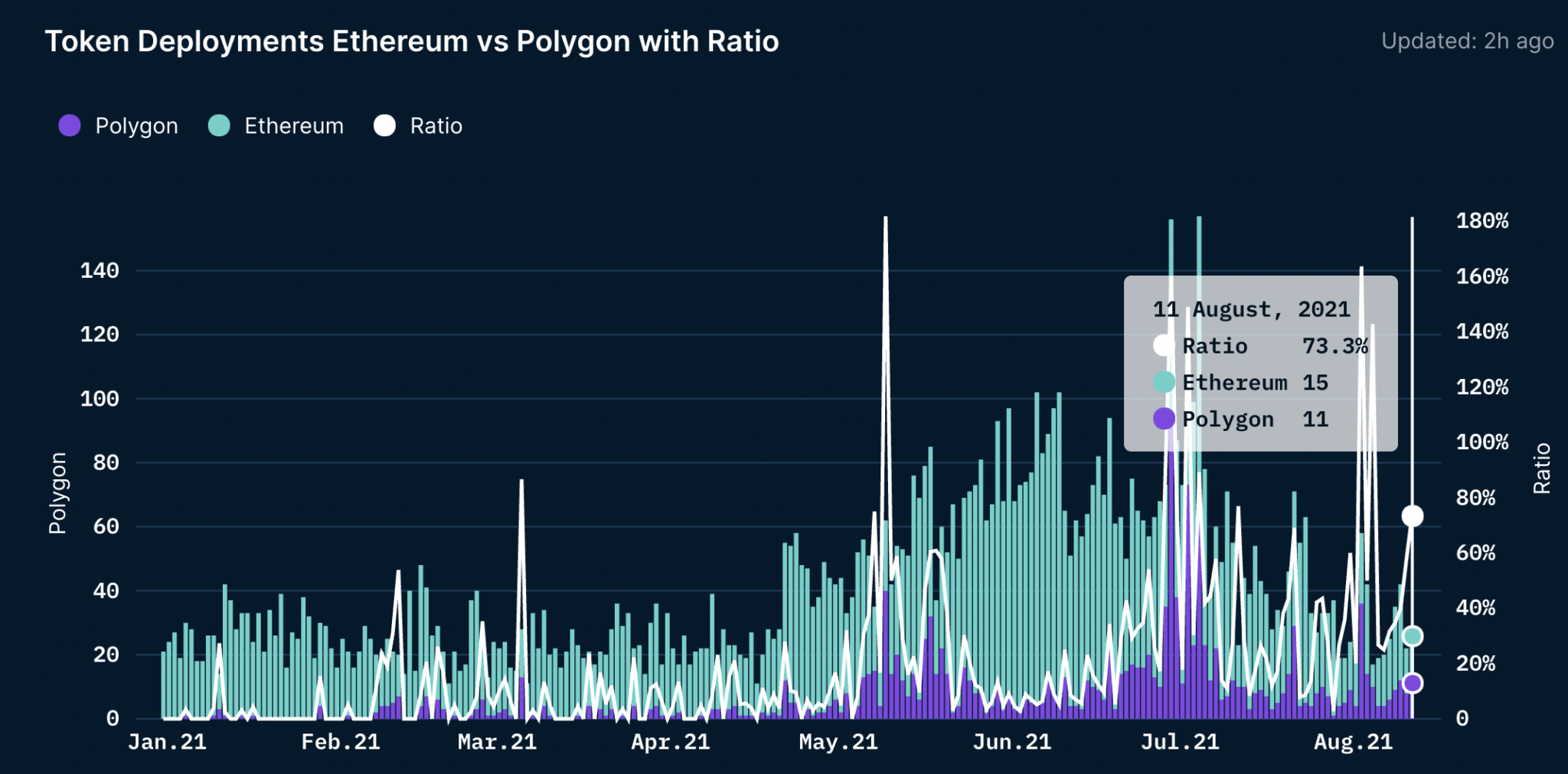Image resolution: width=1568 pixels, height=774 pixels.
Task: Click the Updated: 2h ago text
Action: [1467, 41]
